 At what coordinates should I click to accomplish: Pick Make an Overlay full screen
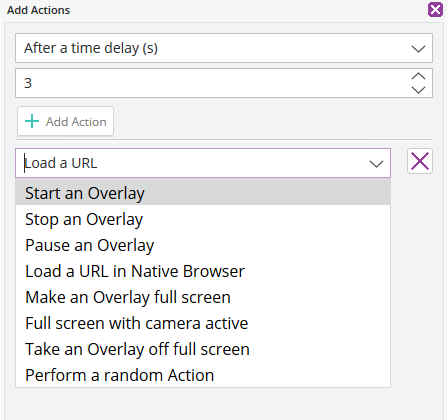coord(203,297)
